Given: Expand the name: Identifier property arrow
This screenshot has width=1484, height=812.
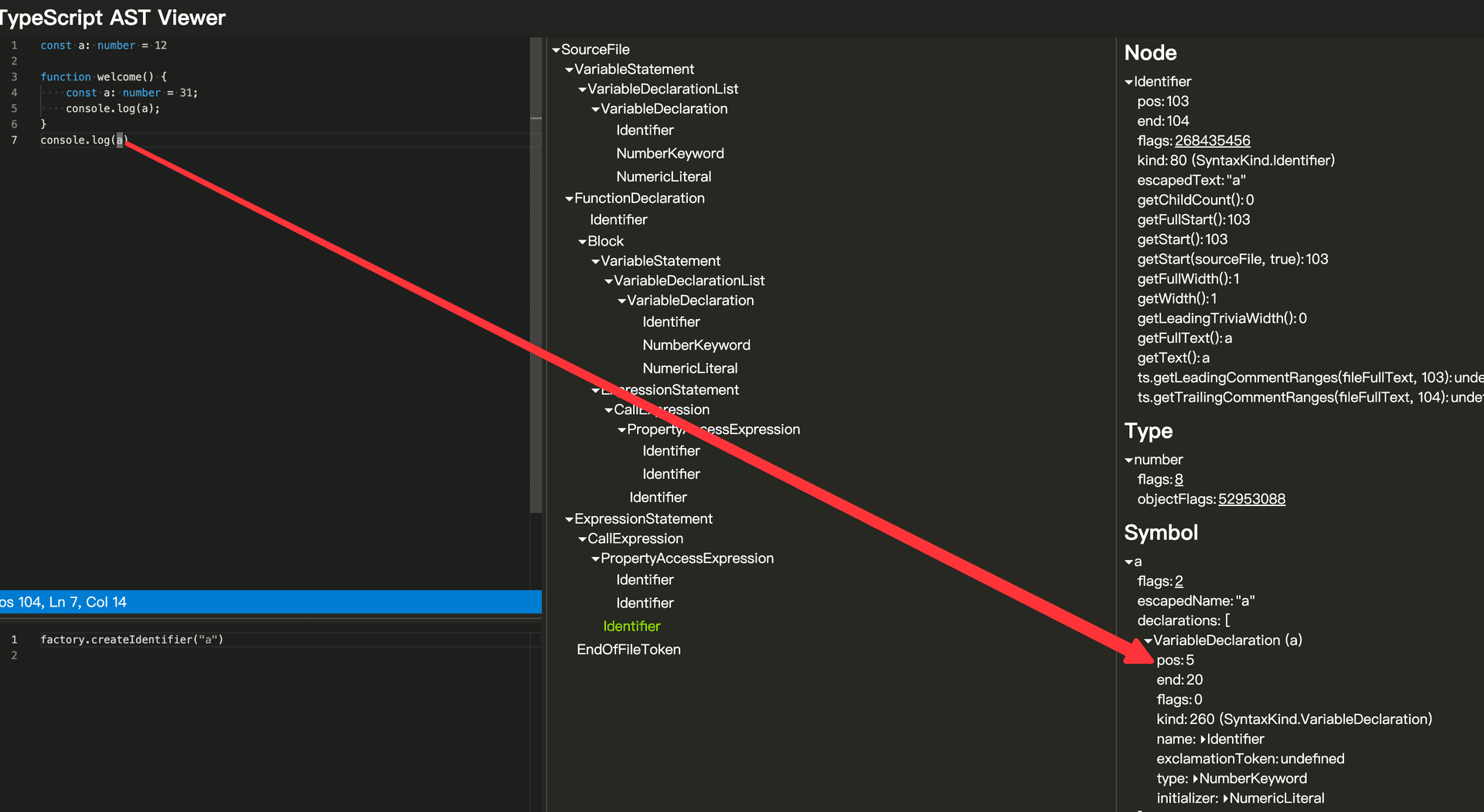Looking at the screenshot, I should click(x=1203, y=739).
